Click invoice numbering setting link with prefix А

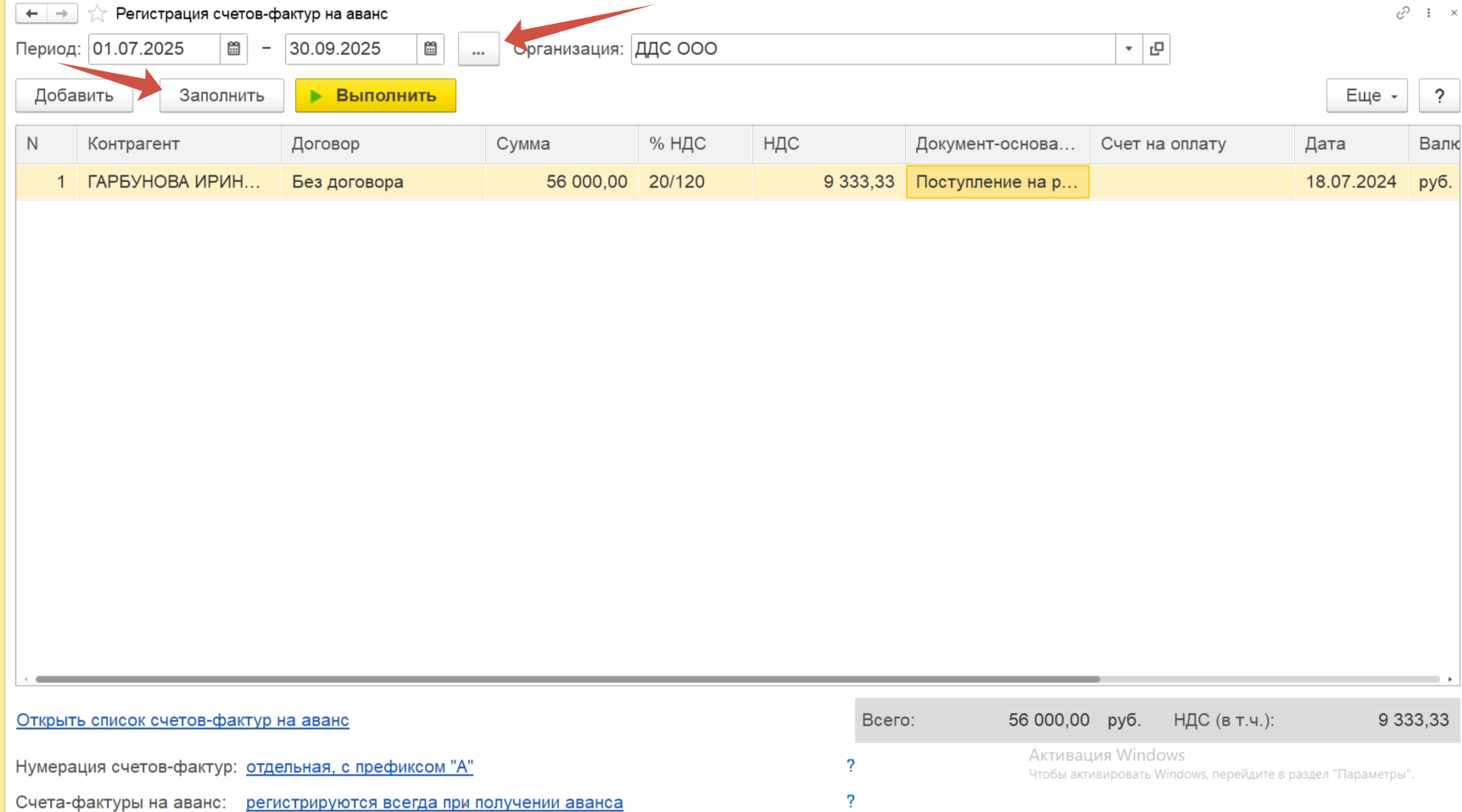[x=360, y=766]
